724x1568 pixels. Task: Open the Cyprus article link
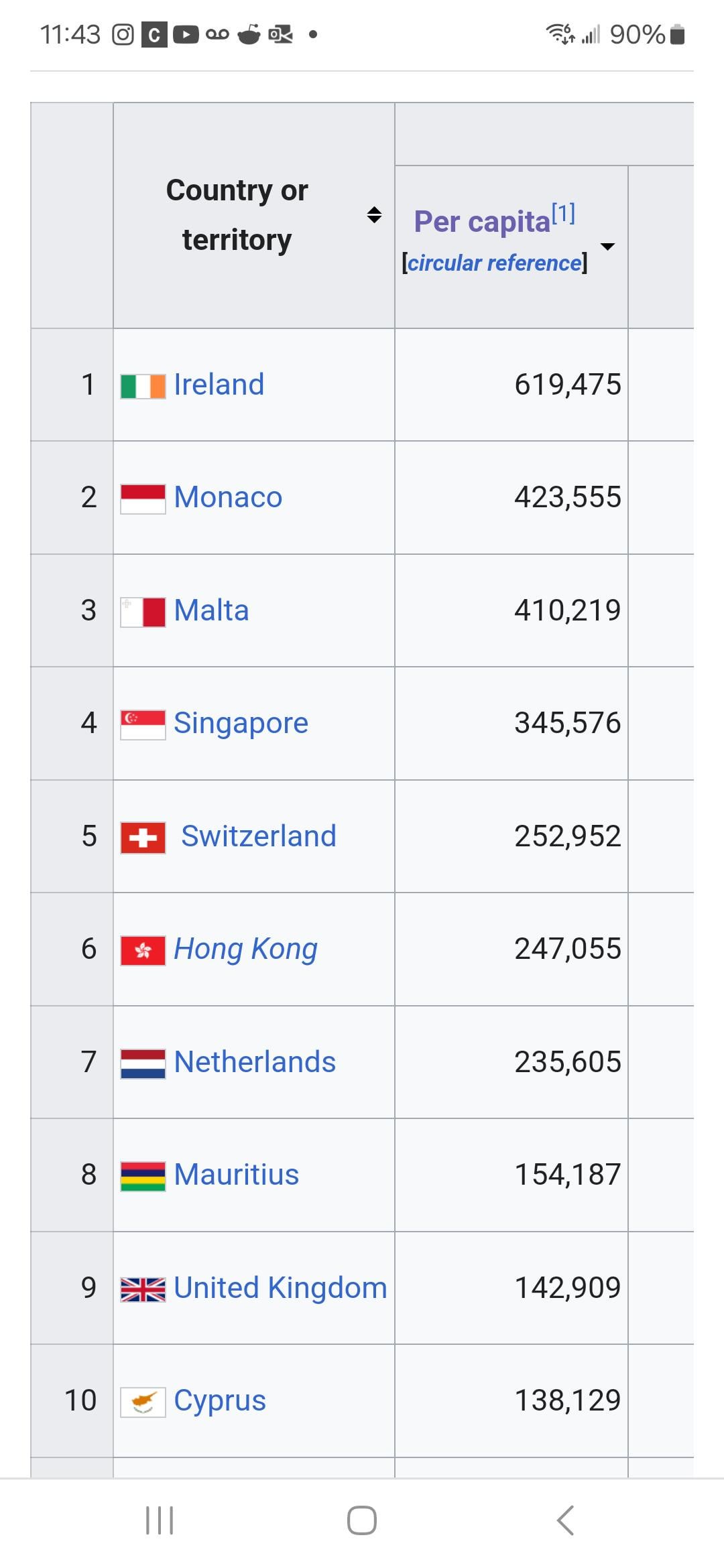[x=220, y=1400]
